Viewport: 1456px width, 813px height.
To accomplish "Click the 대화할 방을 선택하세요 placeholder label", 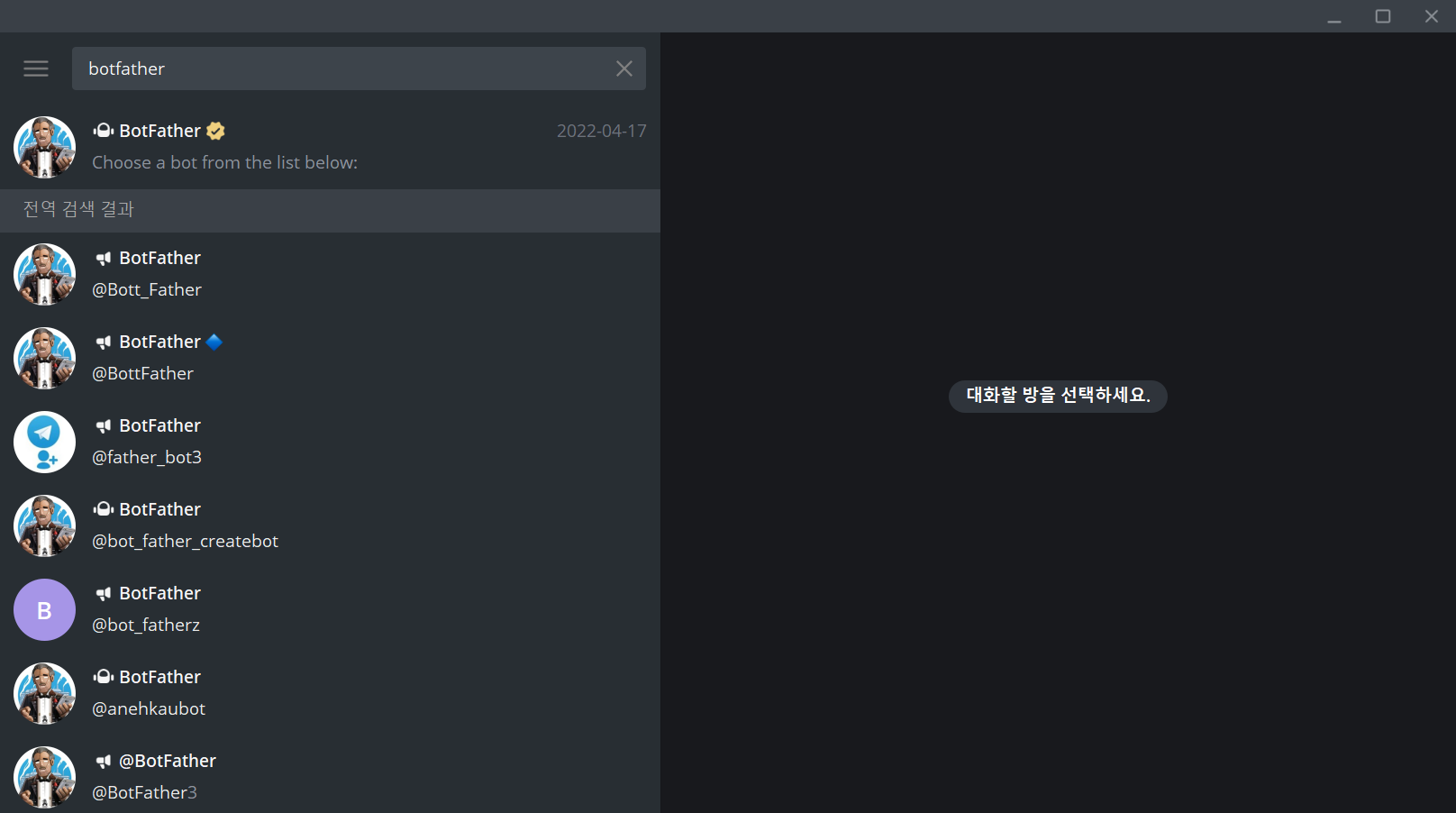I will (x=1058, y=396).
